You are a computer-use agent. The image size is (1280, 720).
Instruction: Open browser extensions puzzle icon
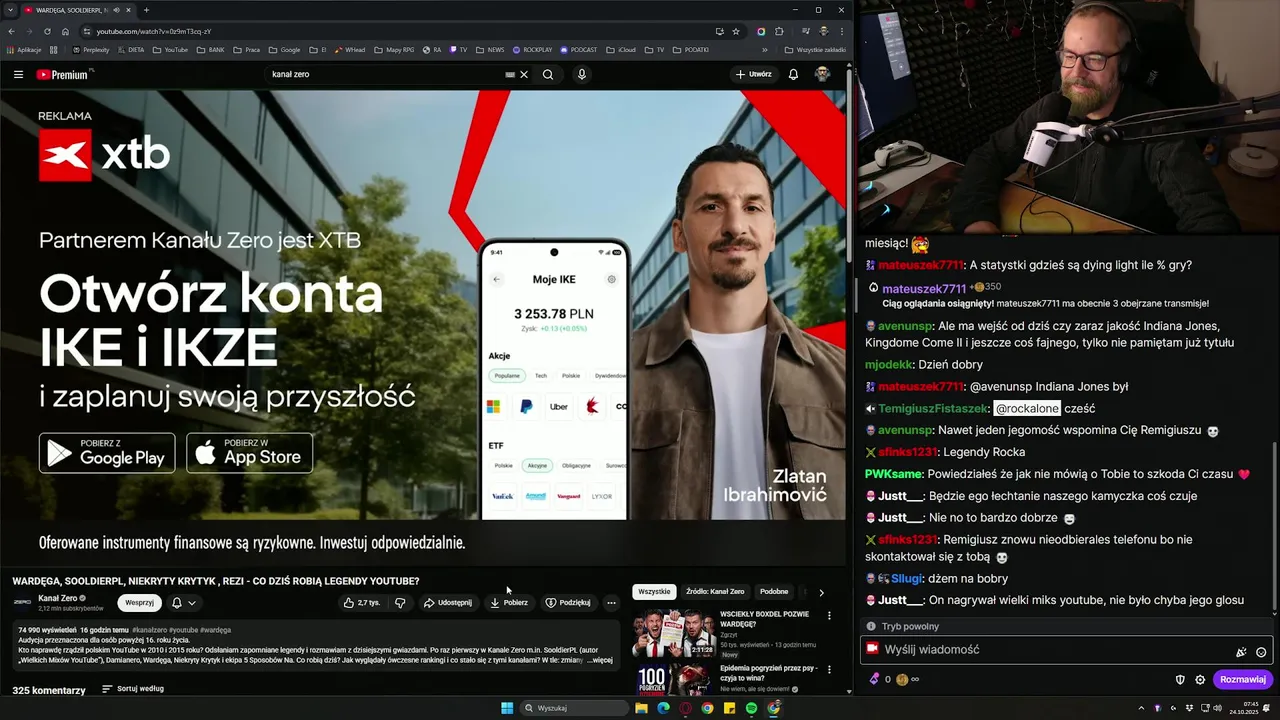click(779, 31)
